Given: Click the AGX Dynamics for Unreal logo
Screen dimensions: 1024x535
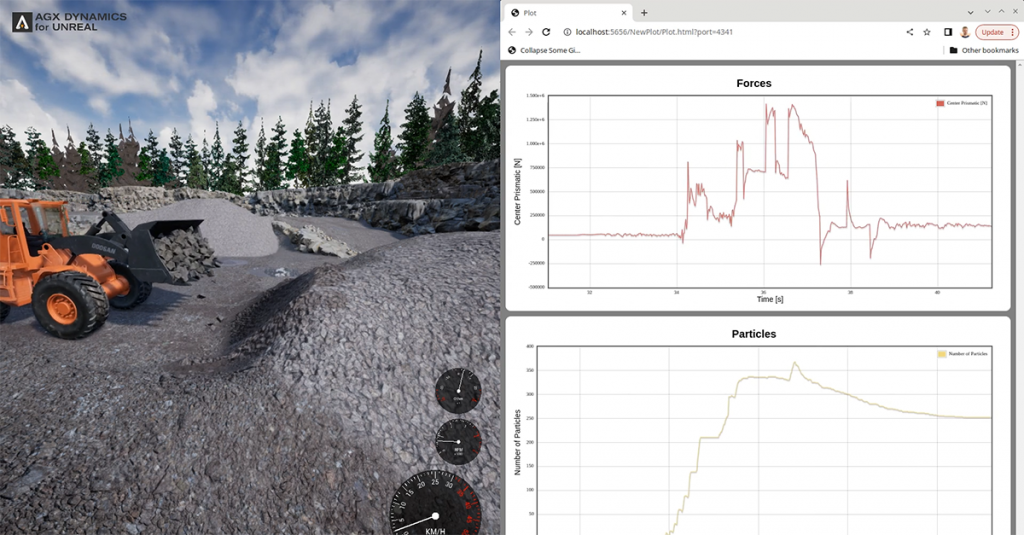Looking at the screenshot, I should pos(69,22).
